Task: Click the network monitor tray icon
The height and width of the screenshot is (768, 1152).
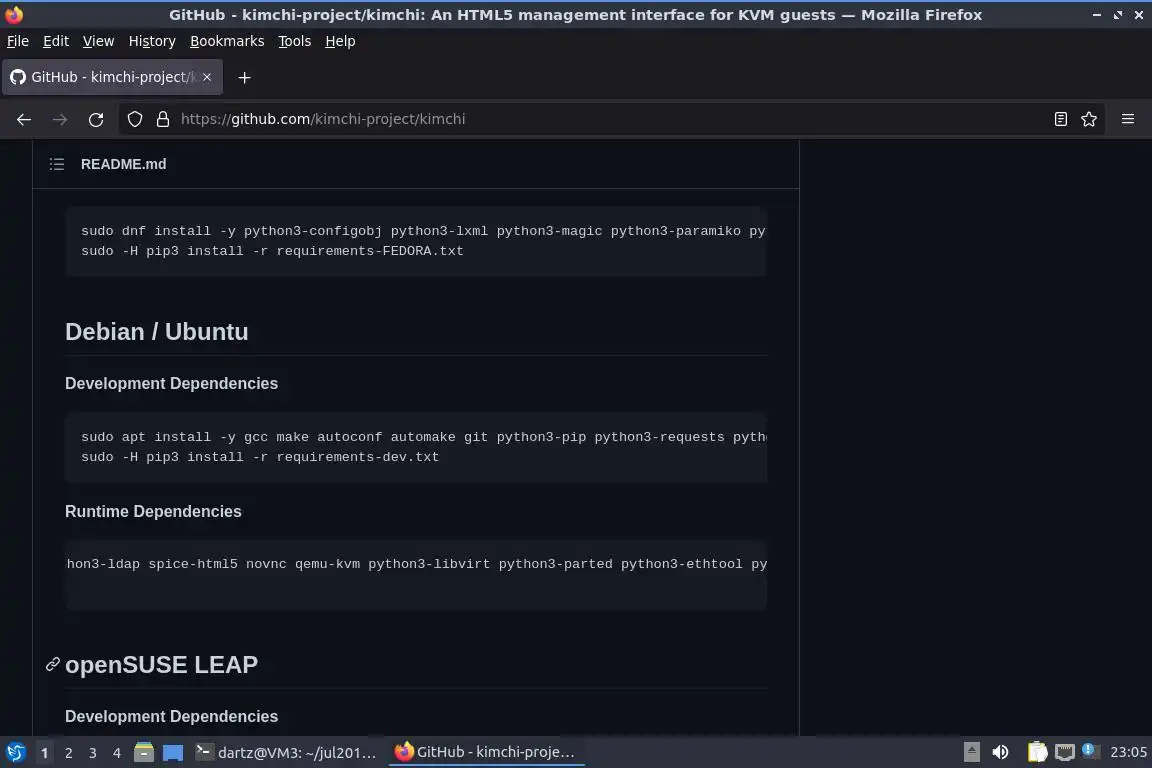Action: (x=1065, y=752)
